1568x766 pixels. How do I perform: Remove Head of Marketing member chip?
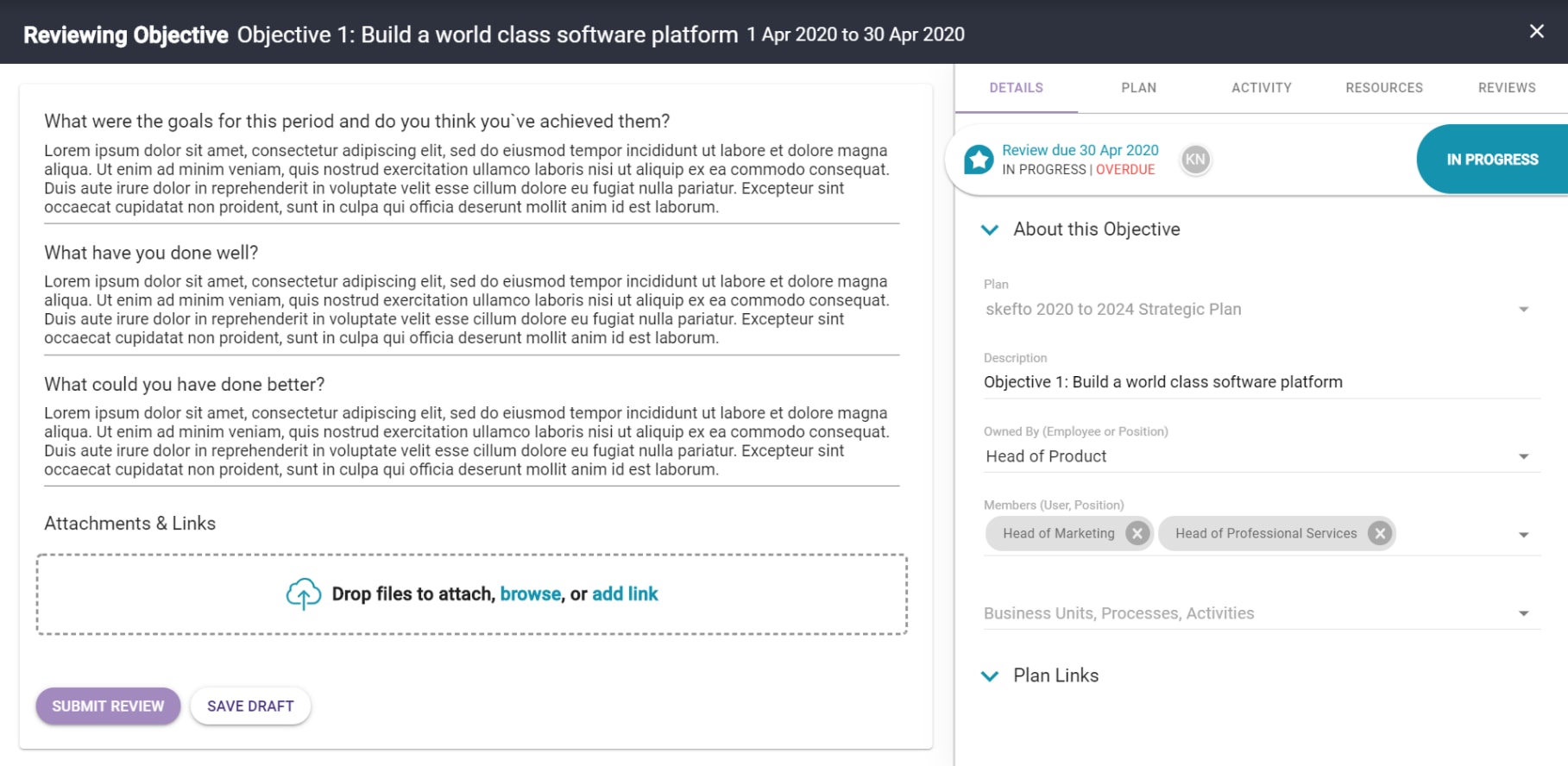click(x=1137, y=533)
